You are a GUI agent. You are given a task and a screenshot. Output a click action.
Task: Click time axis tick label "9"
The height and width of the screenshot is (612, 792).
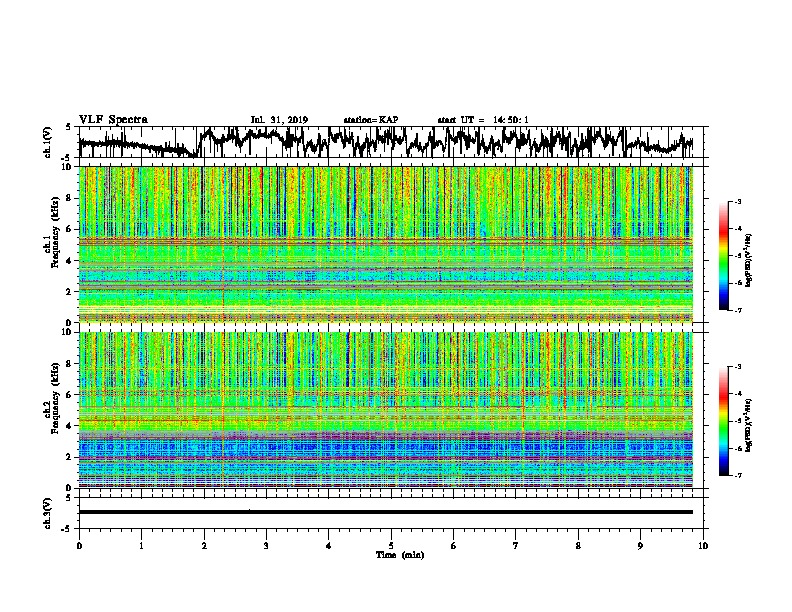(640, 546)
